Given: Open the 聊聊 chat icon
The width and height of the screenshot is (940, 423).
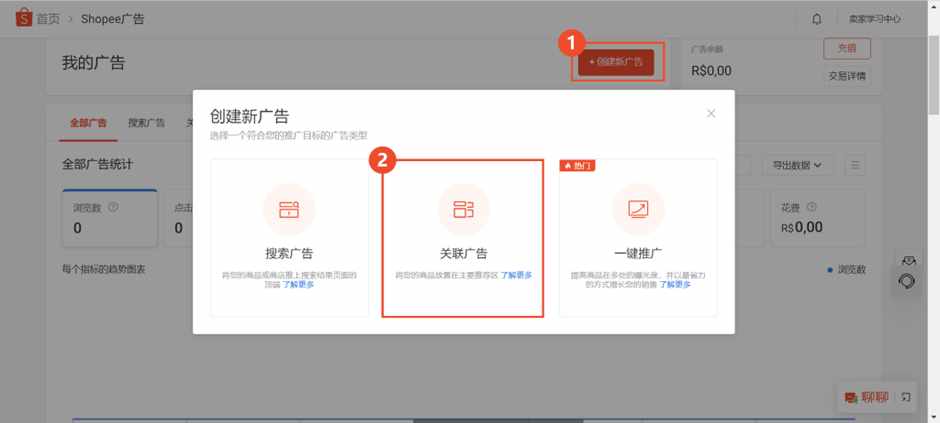Looking at the screenshot, I should tap(850, 398).
